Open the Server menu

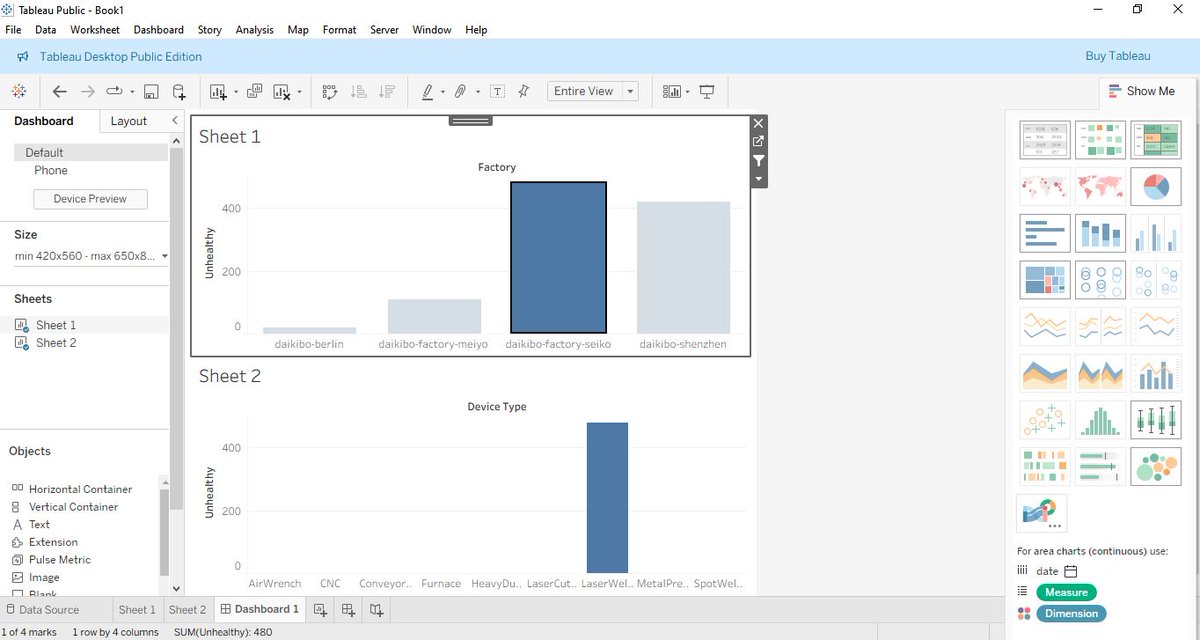pyautogui.click(x=384, y=30)
